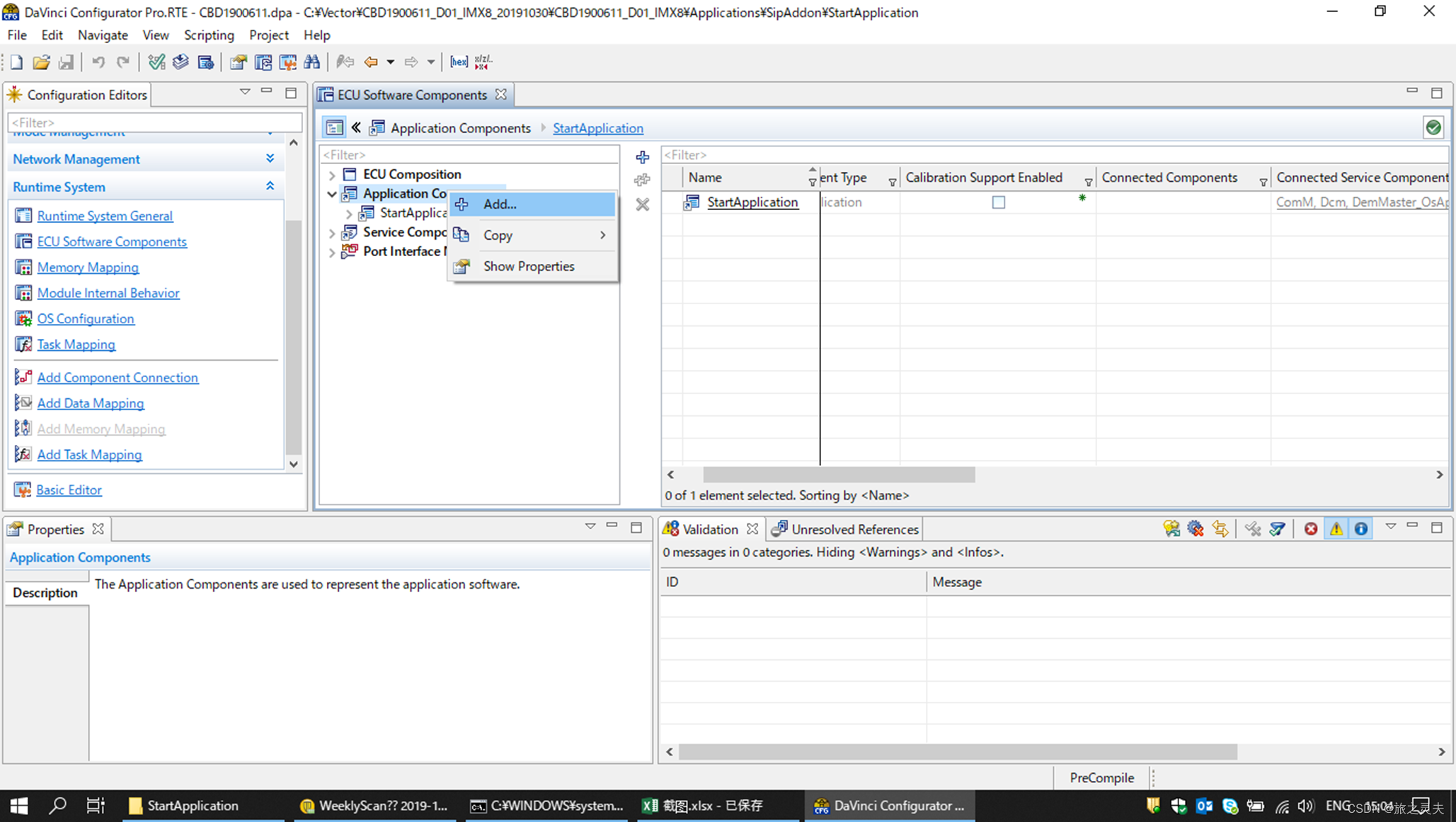Click the blue plus add element icon

643,157
